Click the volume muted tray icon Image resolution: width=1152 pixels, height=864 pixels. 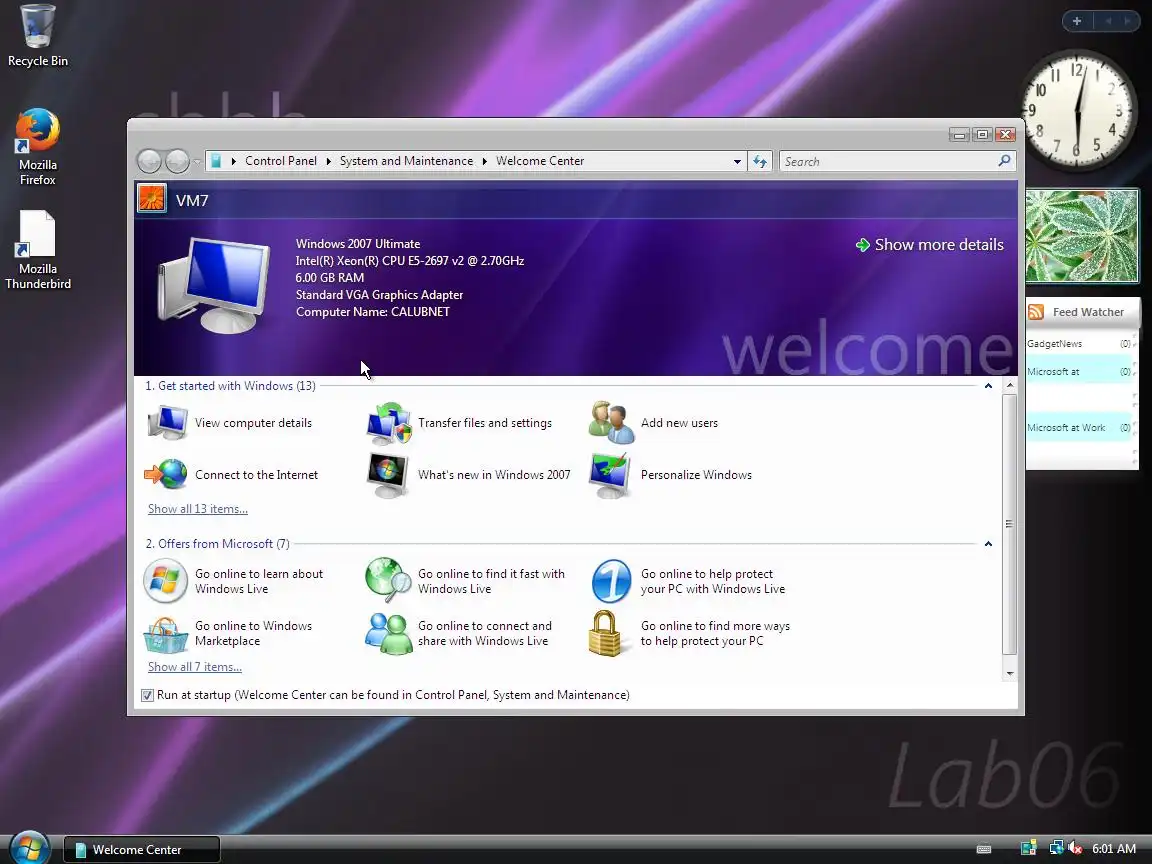coord(1075,849)
